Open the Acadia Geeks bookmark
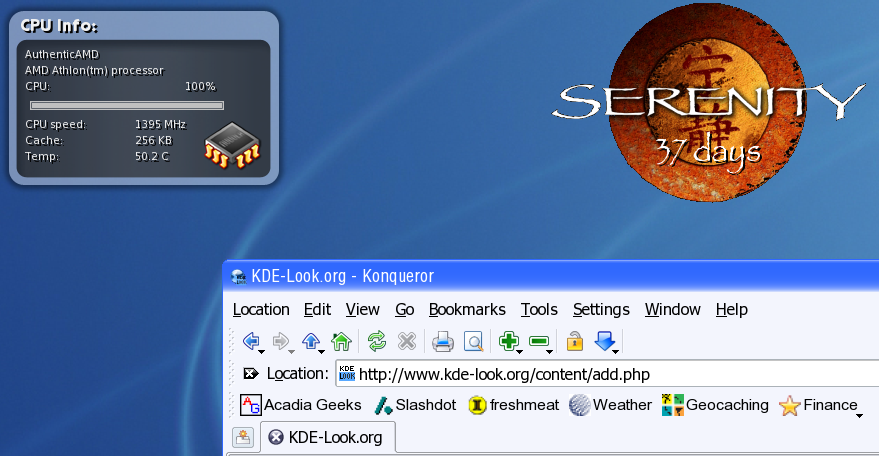The width and height of the screenshot is (879, 456). (300, 405)
